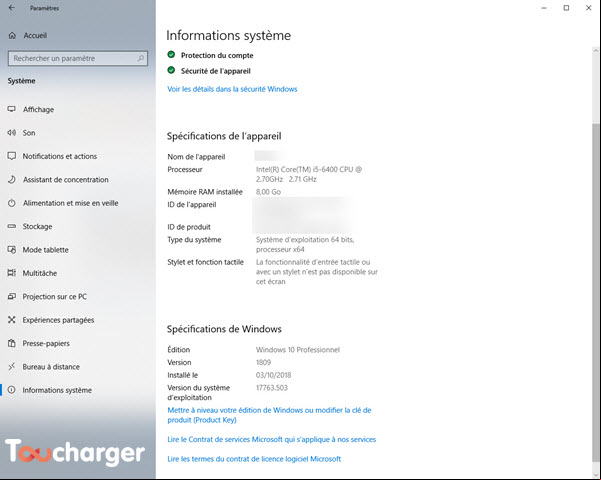Viewport: 601px width, 480px height.
Task: Click the processor value Intel Core i5-6400
Action: [x=309, y=174]
